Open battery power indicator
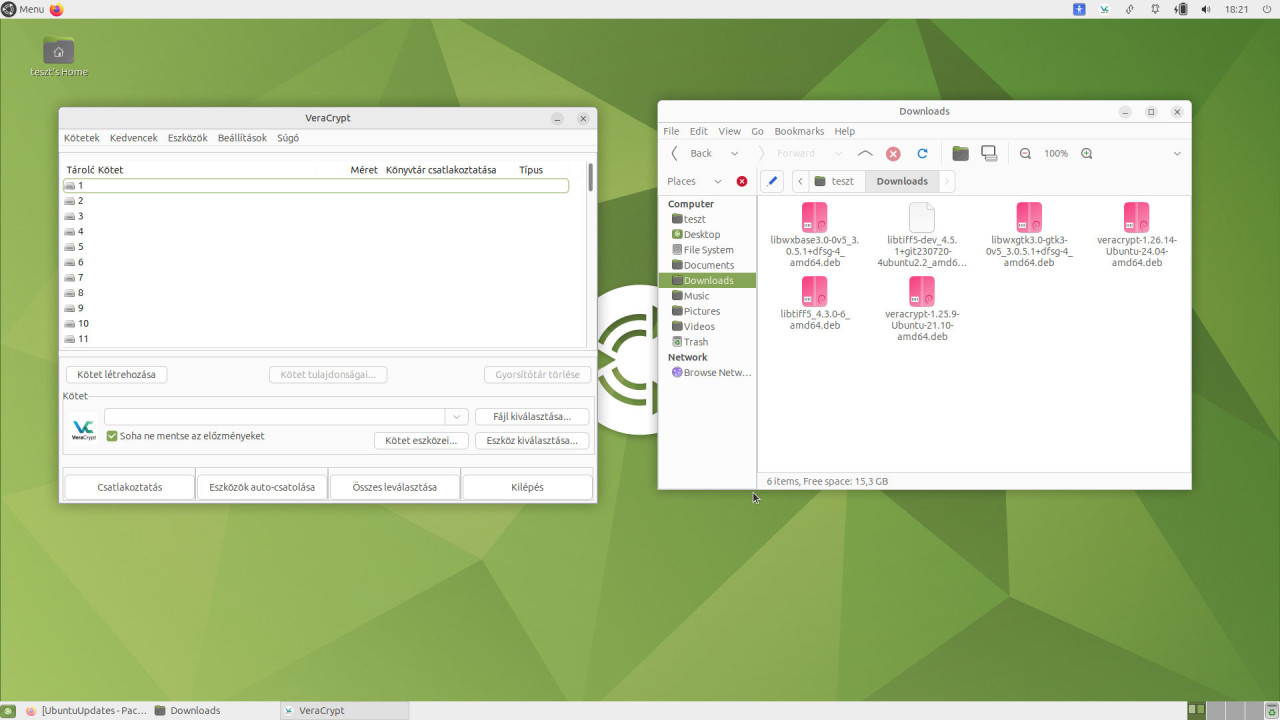The width and height of the screenshot is (1280, 720). pyautogui.click(x=1181, y=9)
